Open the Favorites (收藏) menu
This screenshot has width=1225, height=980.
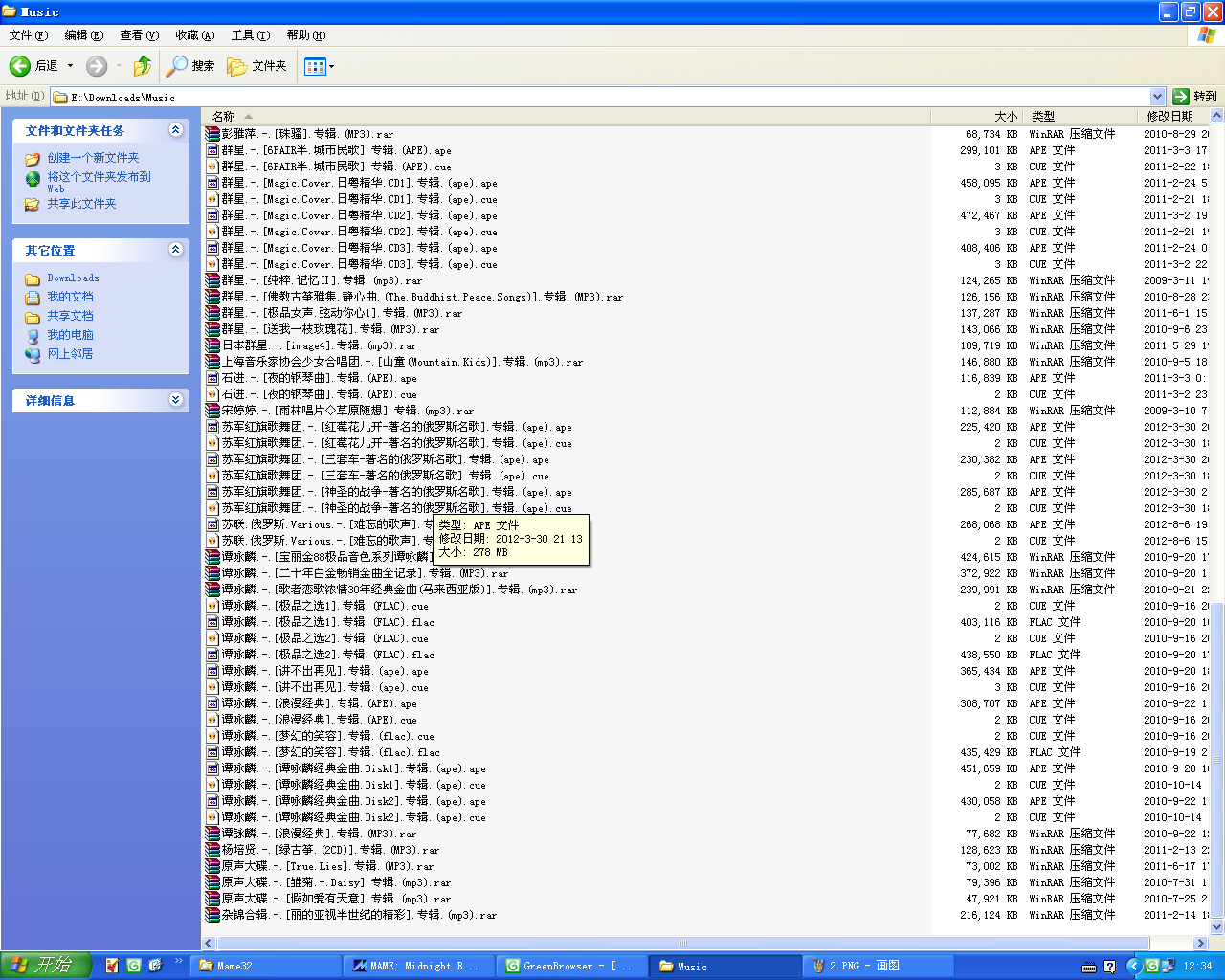[x=194, y=35]
